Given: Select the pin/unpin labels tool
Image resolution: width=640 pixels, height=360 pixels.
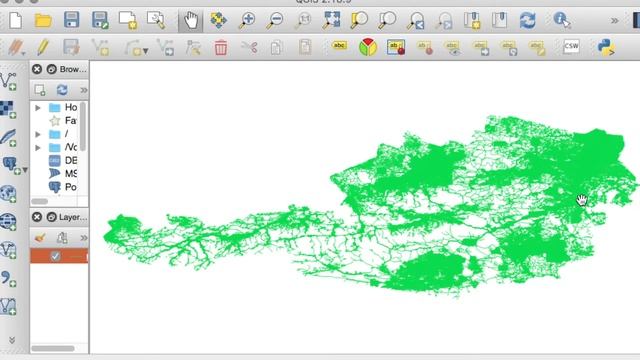Looking at the screenshot, I should point(424,48).
